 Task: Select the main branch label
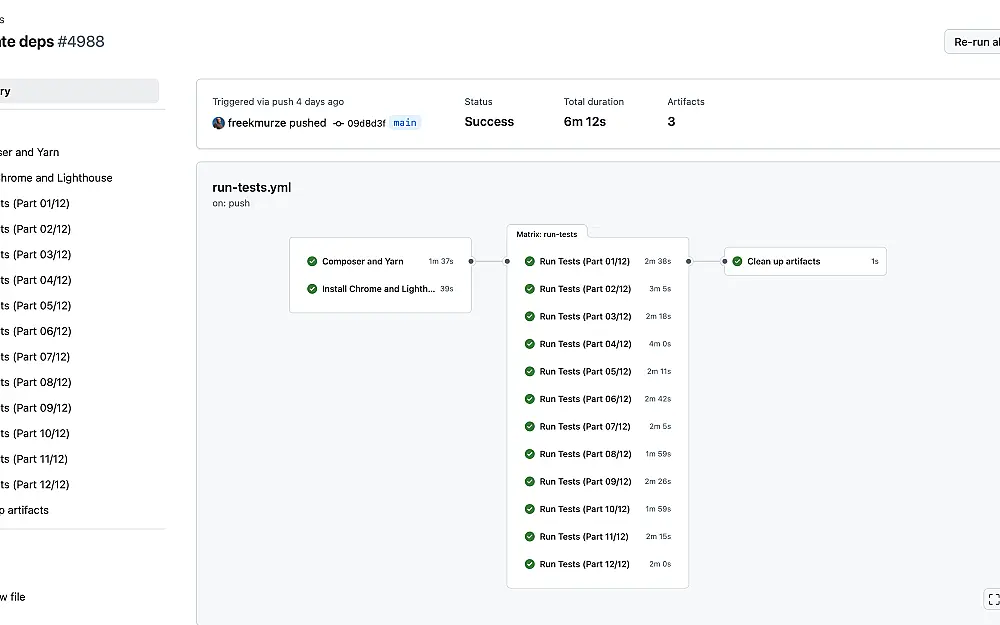pos(405,123)
